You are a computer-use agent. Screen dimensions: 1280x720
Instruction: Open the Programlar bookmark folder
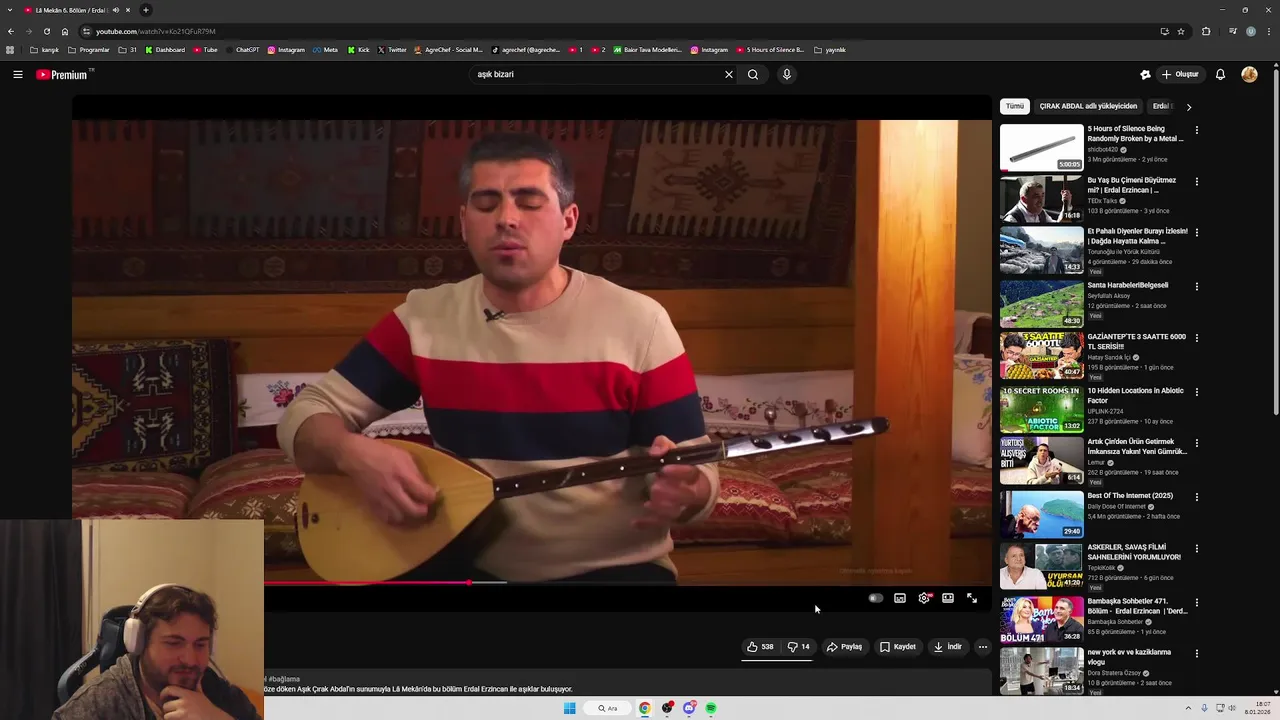click(89, 50)
